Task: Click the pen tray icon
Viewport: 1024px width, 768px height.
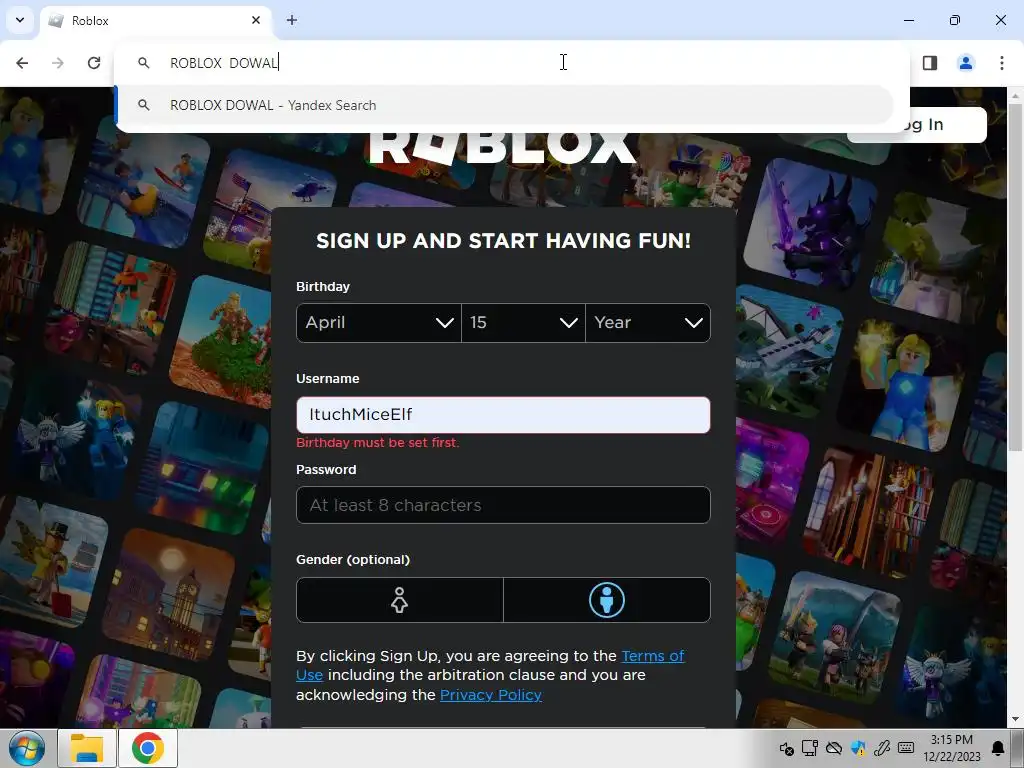Action: 882,748
